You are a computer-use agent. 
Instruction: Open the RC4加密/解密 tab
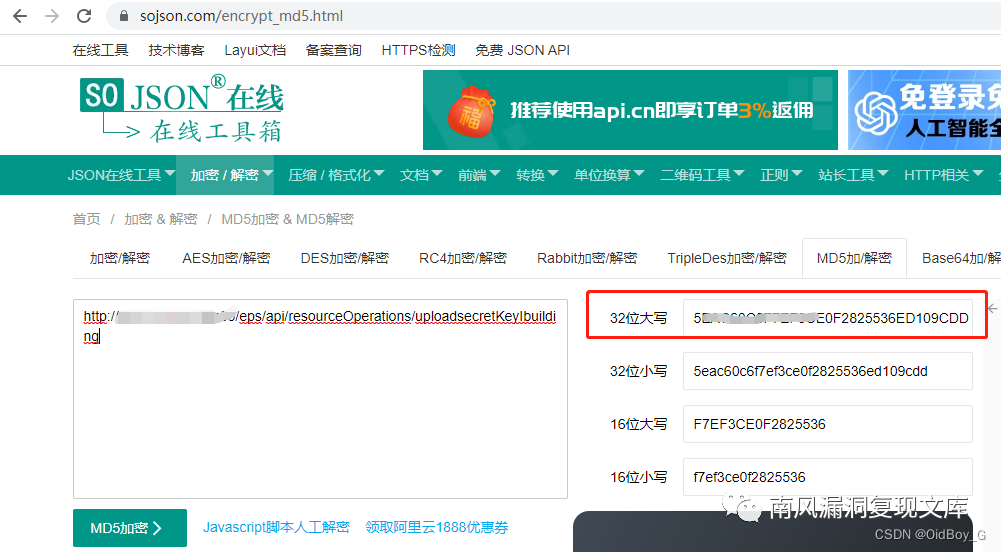[463, 258]
